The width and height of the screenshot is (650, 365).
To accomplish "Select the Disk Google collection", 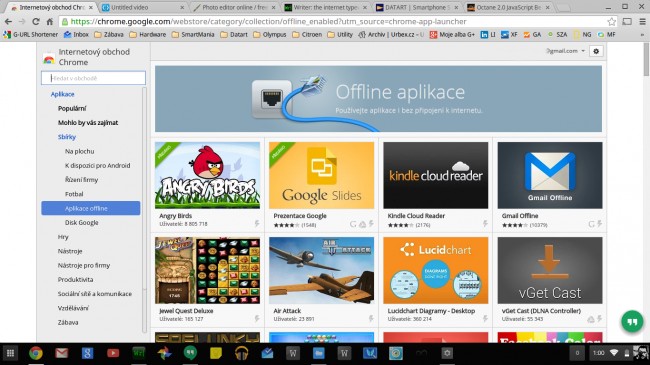I will 82,223.
